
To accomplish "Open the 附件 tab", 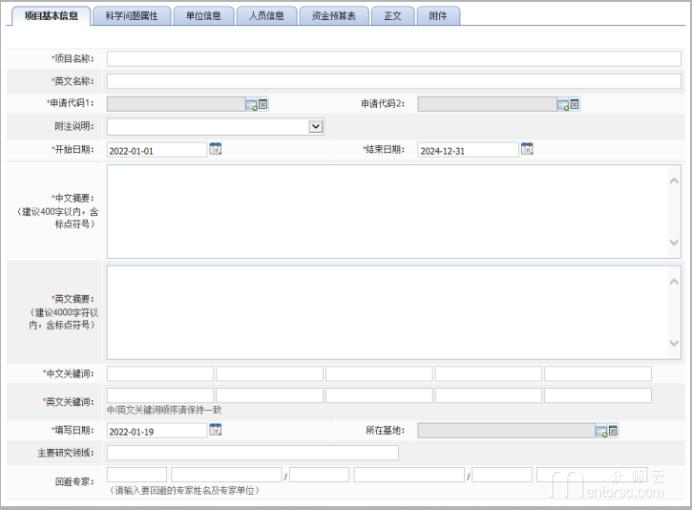I will (438, 16).
